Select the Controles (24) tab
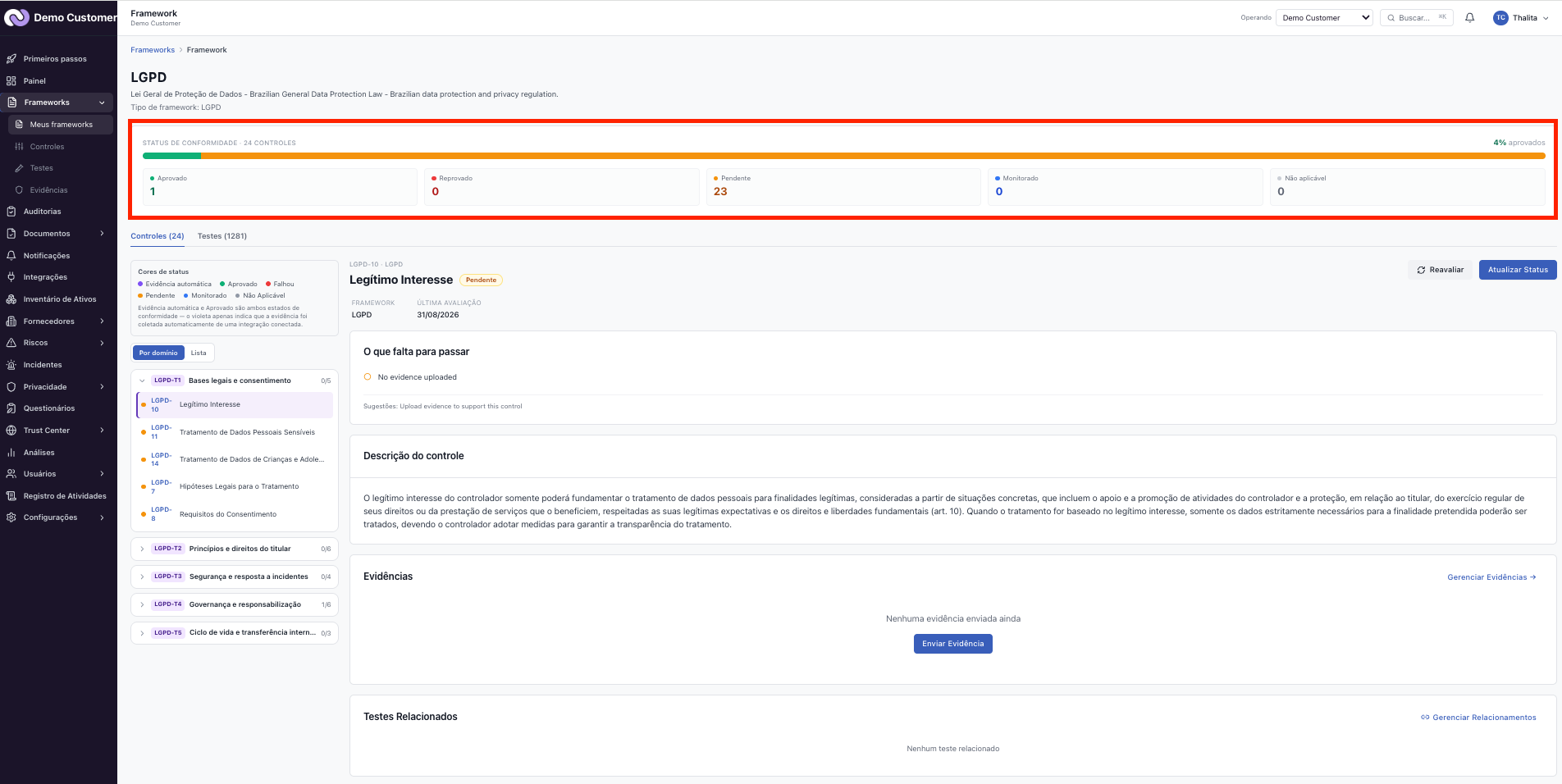The height and width of the screenshot is (784, 1562). click(158, 236)
